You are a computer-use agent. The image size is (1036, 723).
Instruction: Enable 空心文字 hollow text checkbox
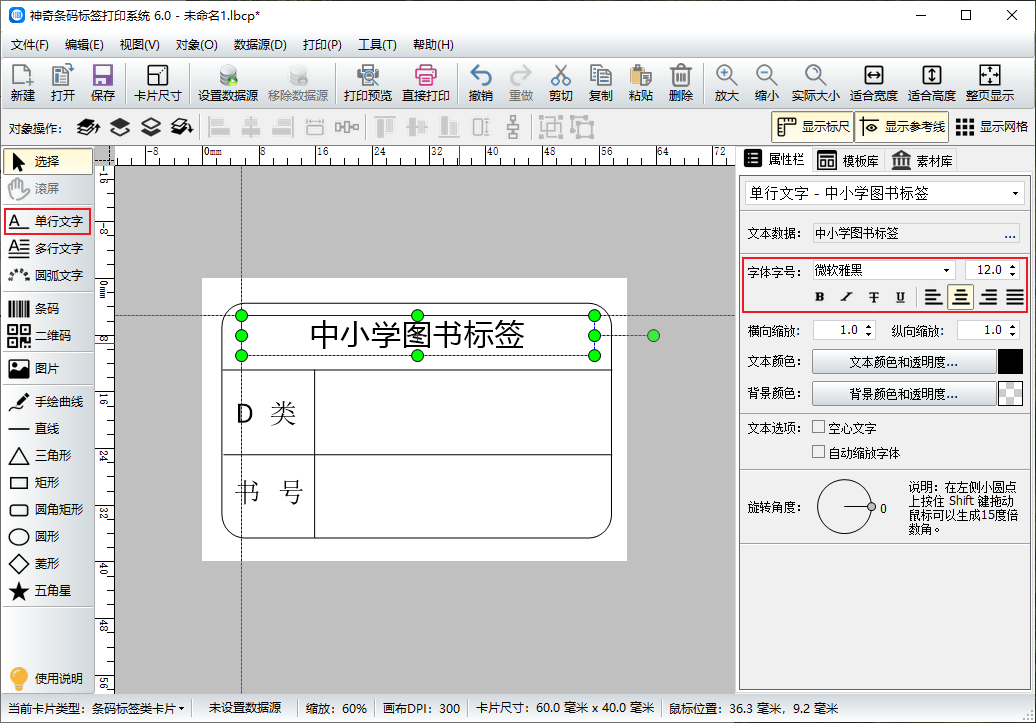[818, 427]
